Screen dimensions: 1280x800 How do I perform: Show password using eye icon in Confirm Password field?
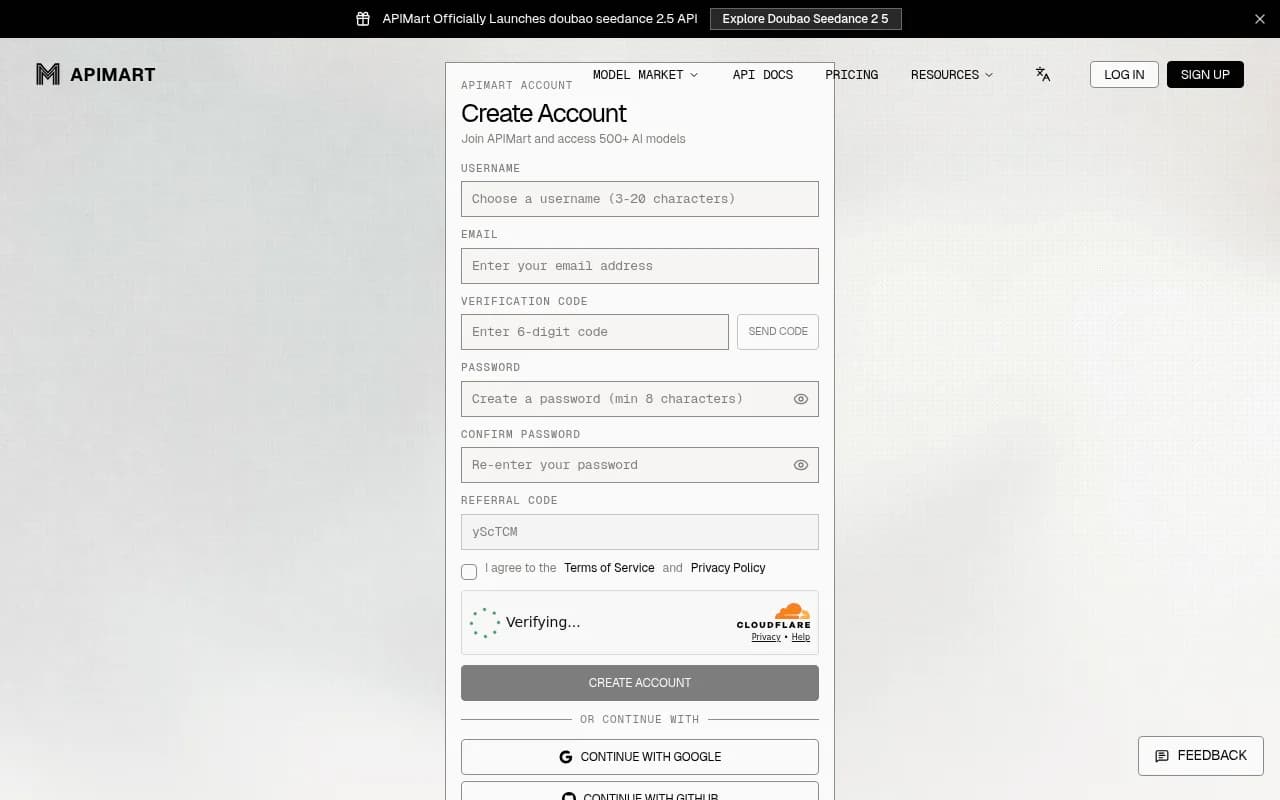801,465
